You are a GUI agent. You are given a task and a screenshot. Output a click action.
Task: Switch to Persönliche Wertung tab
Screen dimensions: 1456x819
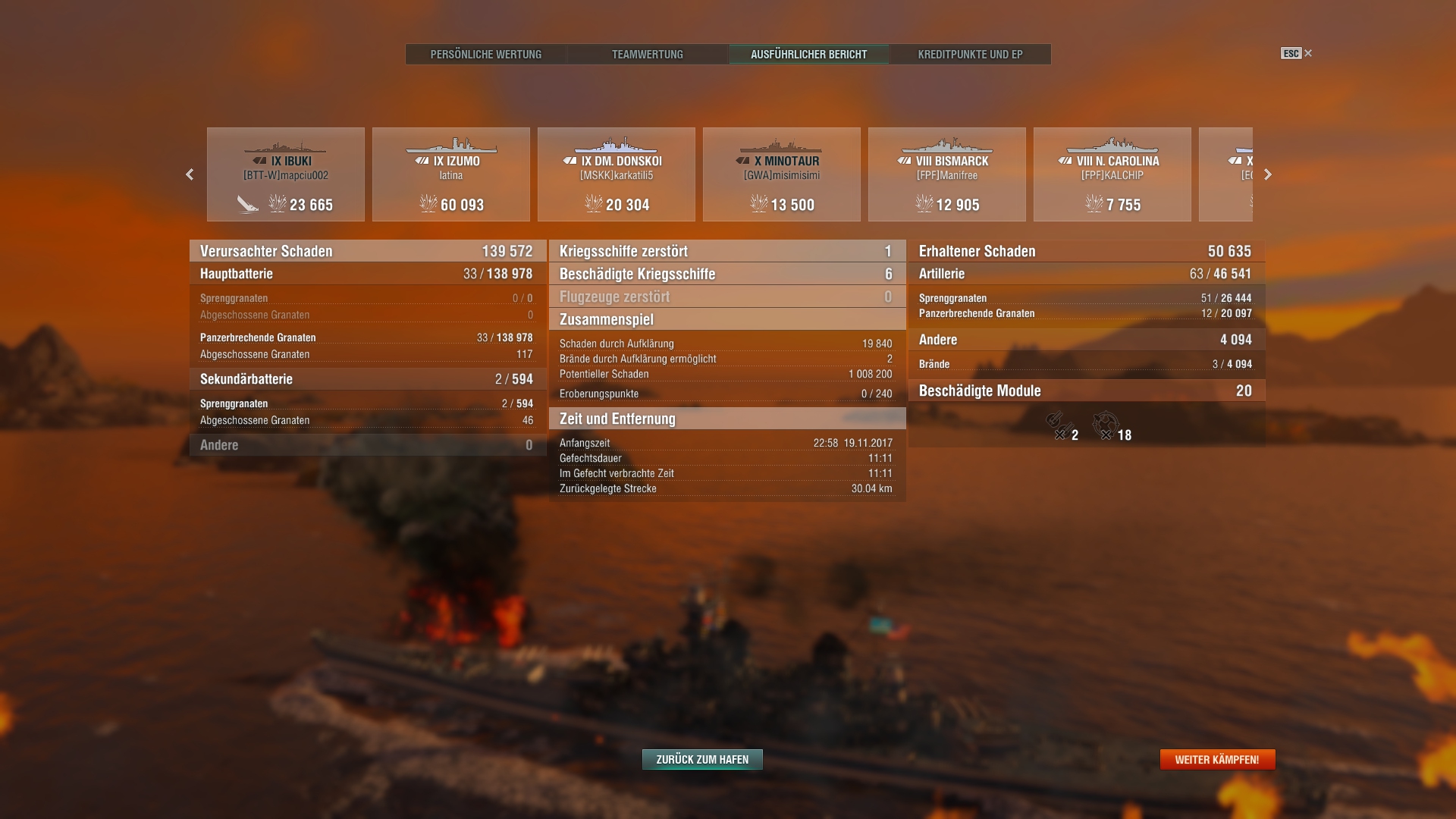(486, 55)
